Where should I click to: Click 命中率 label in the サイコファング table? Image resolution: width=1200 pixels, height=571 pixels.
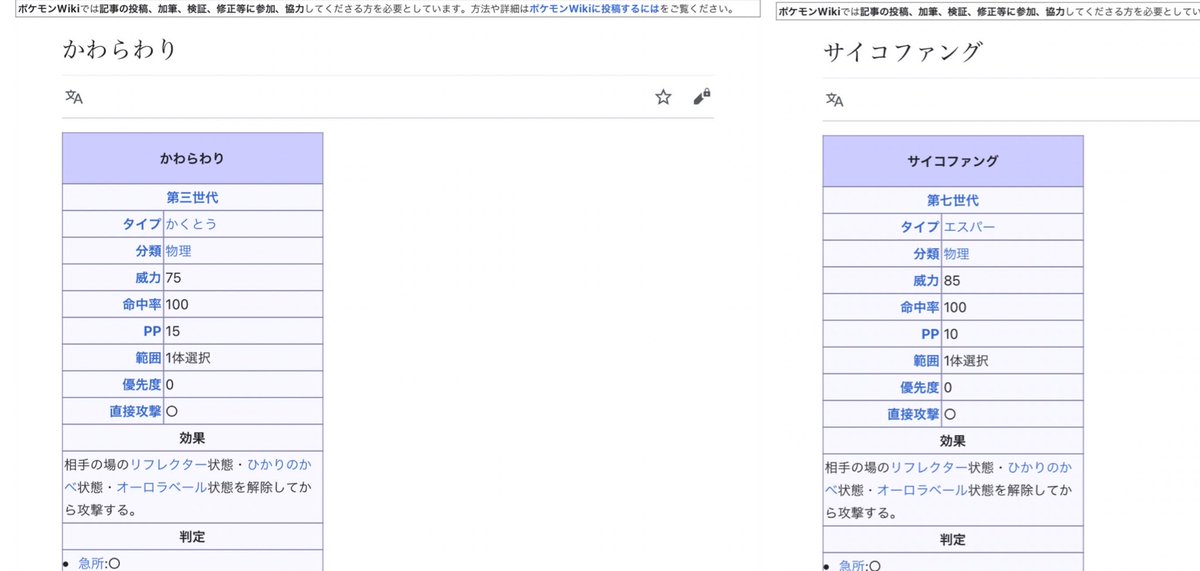920,308
